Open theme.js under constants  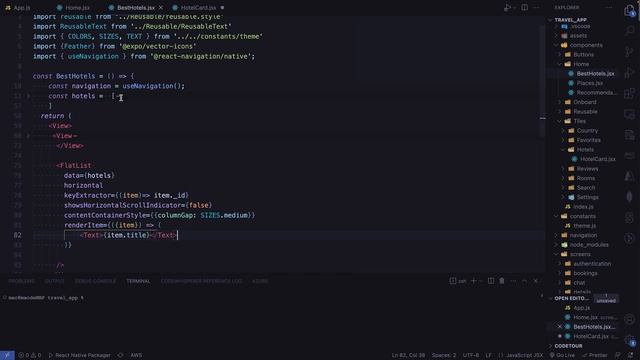pos(584,226)
